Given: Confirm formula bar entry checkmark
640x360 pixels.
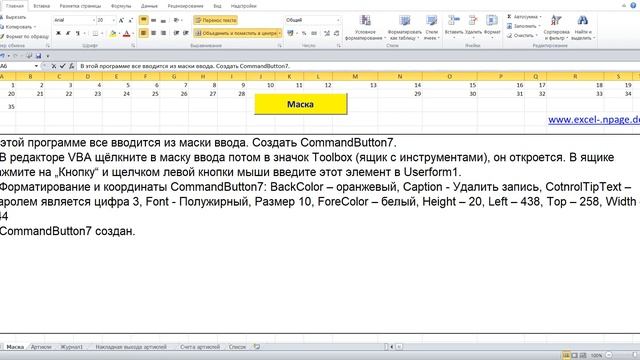Looking at the screenshot, I should tap(62, 66).
